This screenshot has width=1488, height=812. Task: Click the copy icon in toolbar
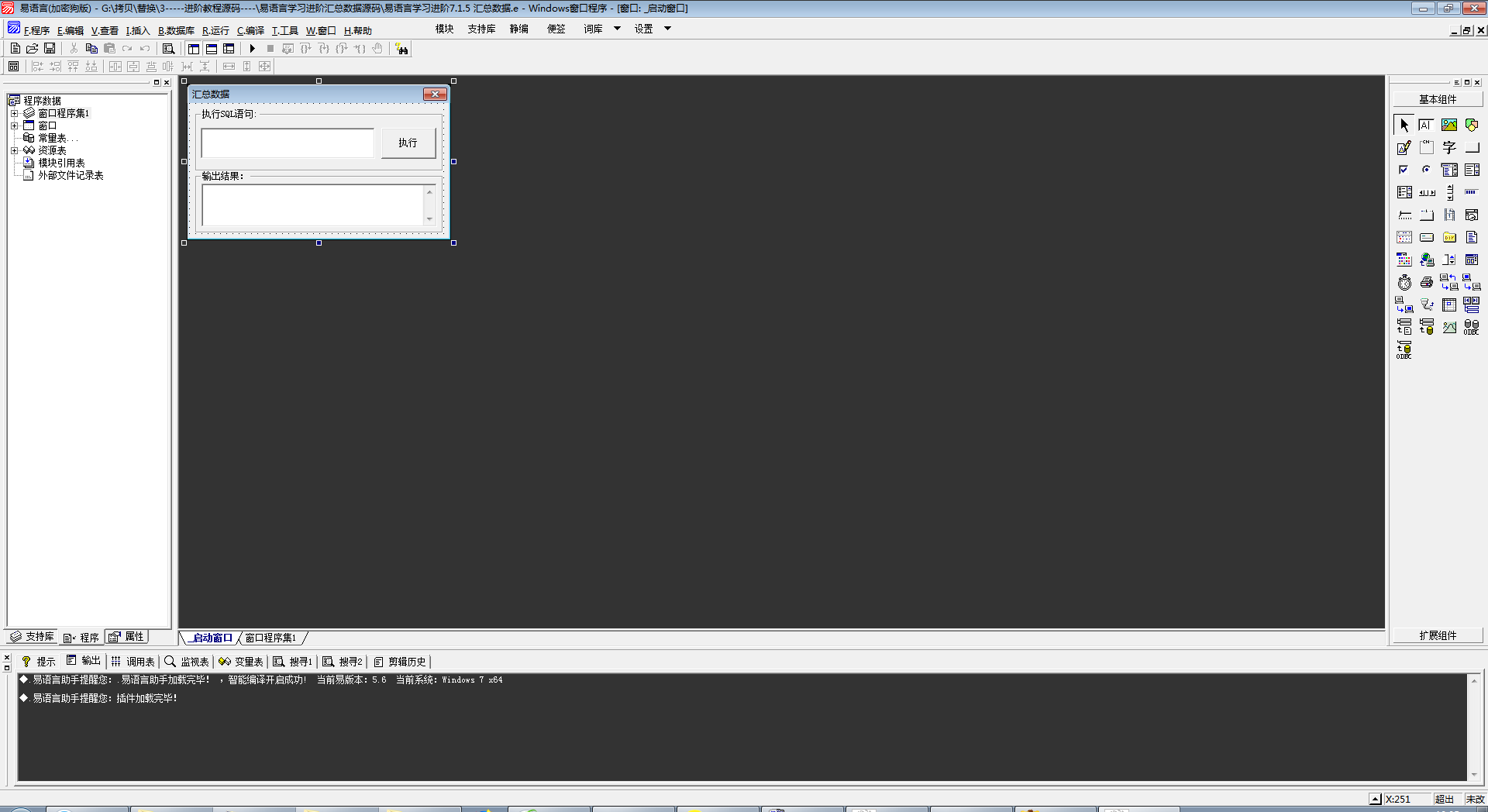click(91, 49)
